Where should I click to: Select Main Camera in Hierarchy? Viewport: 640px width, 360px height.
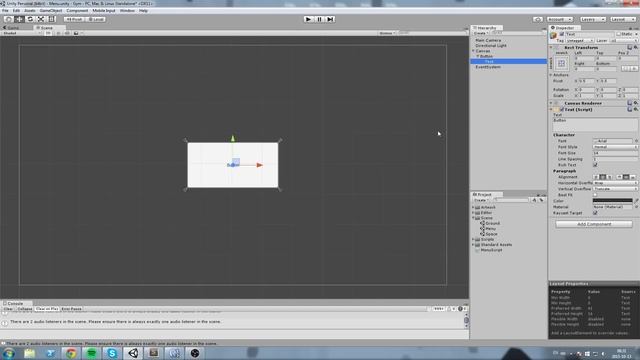pyautogui.click(x=488, y=40)
